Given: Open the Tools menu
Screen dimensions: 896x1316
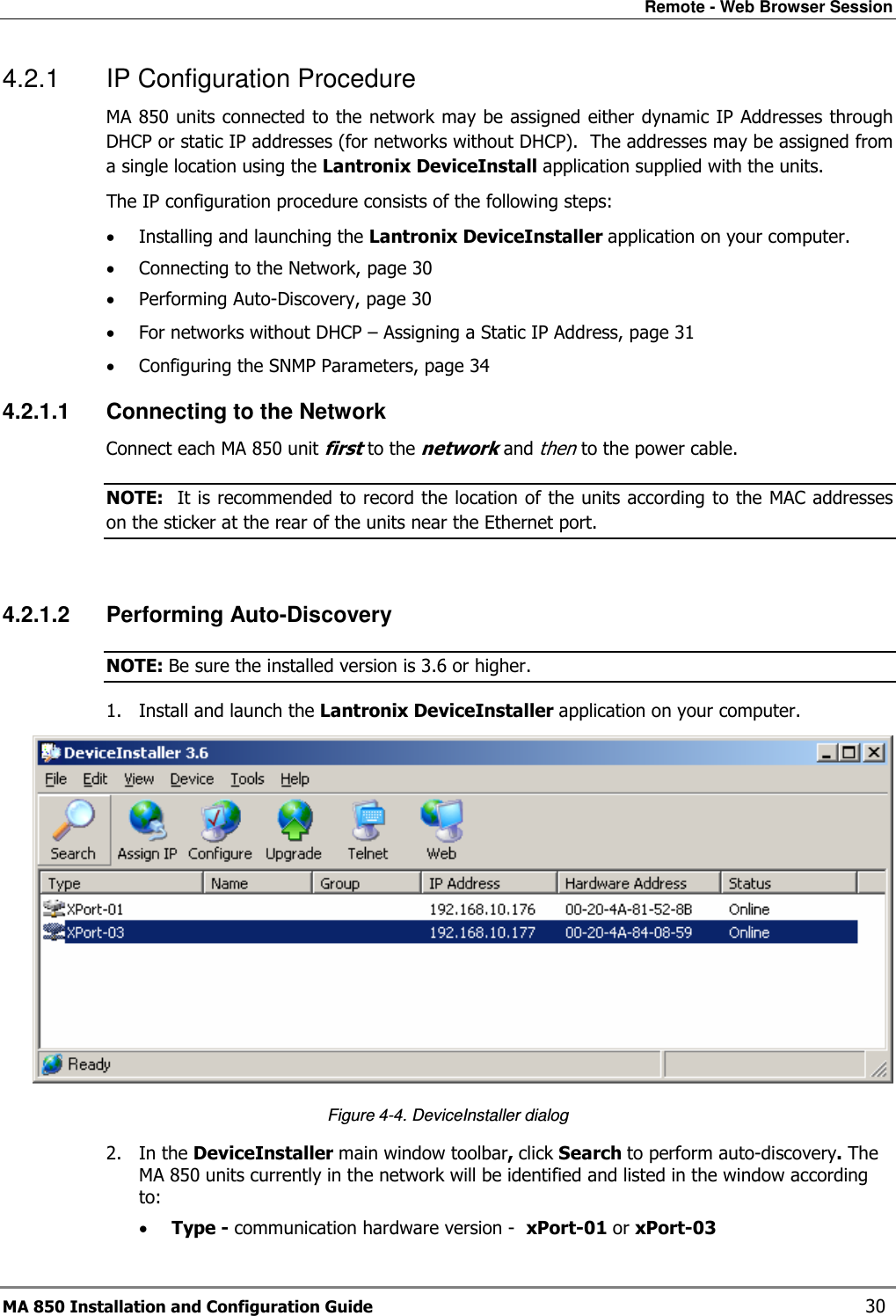Looking at the screenshot, I should pyautogui.click(x=247, y=779).
